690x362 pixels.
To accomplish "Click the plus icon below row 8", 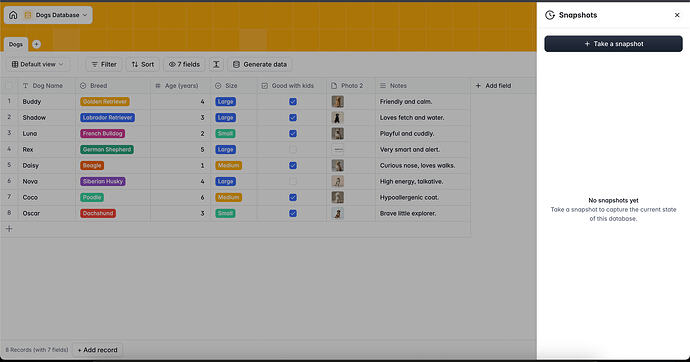I will [9, 229].
